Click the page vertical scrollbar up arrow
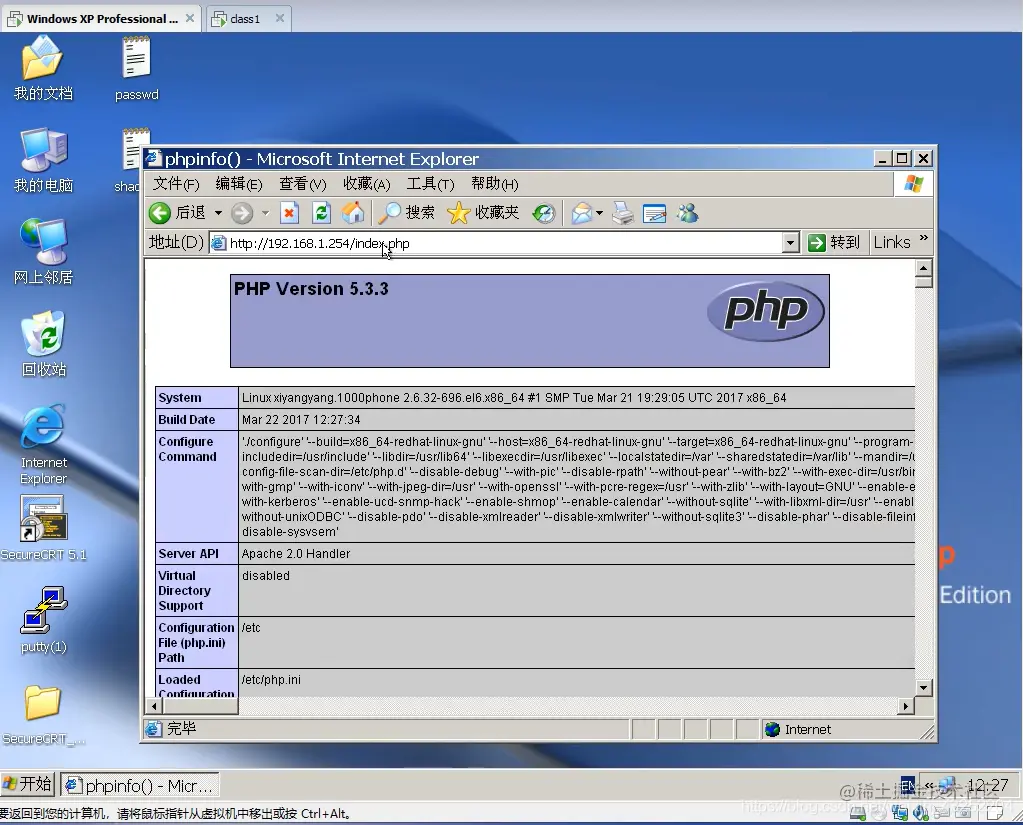The width and height of the screenshot is (1023, 825). tap(923, 268)
